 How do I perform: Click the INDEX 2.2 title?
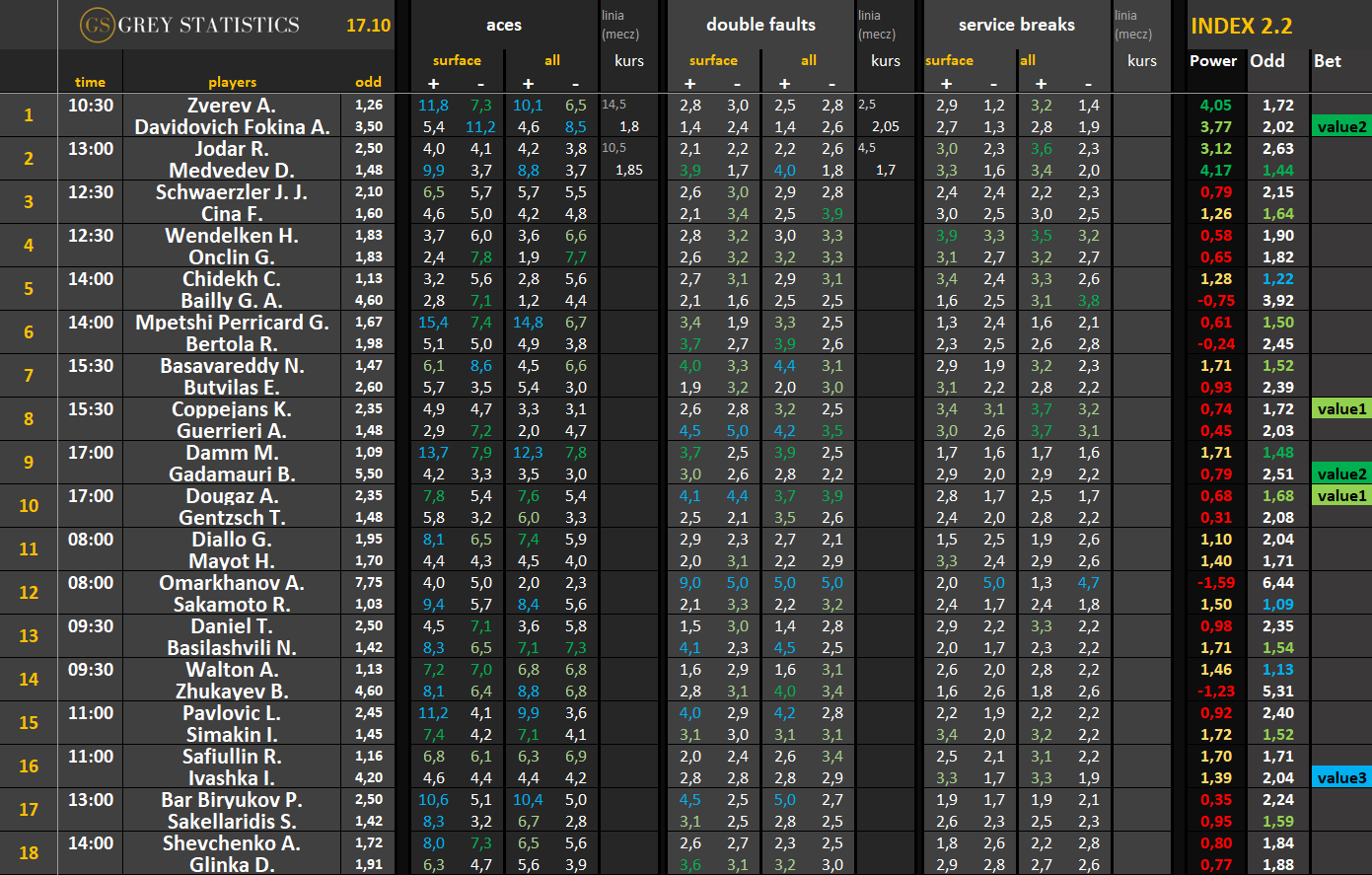(x=1241, y=26)
